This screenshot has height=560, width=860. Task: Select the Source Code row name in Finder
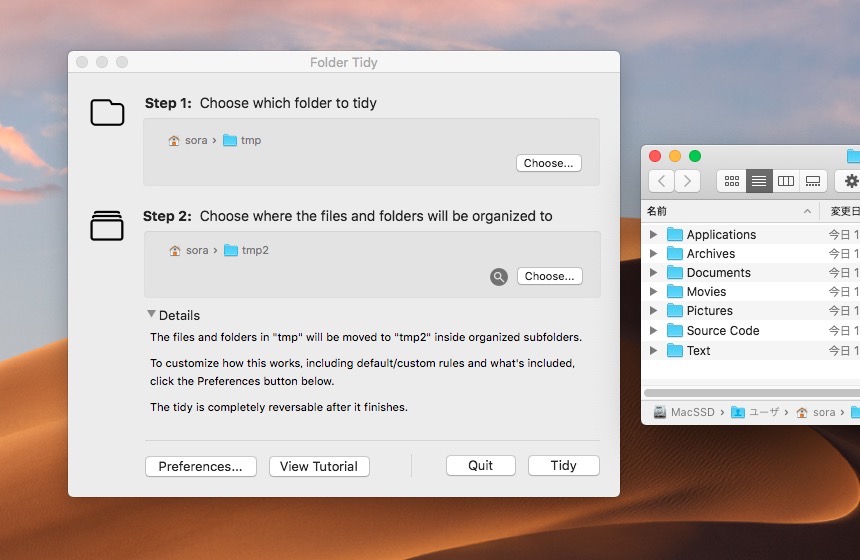pyautogui.click(x=723, y=331)
